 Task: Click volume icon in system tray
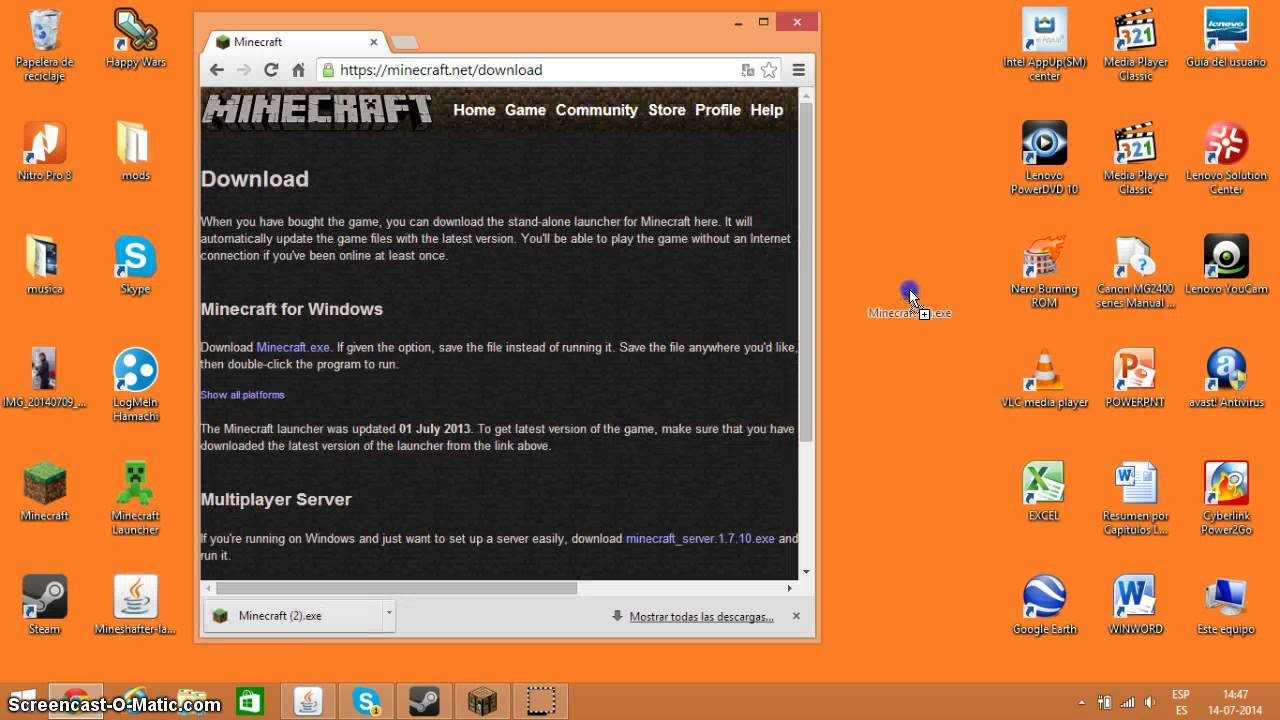pyautogui.click(x=1149, y=702)
